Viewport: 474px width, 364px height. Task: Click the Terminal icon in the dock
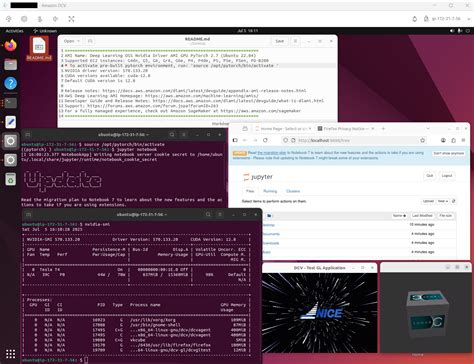click(x=11, y=103)
